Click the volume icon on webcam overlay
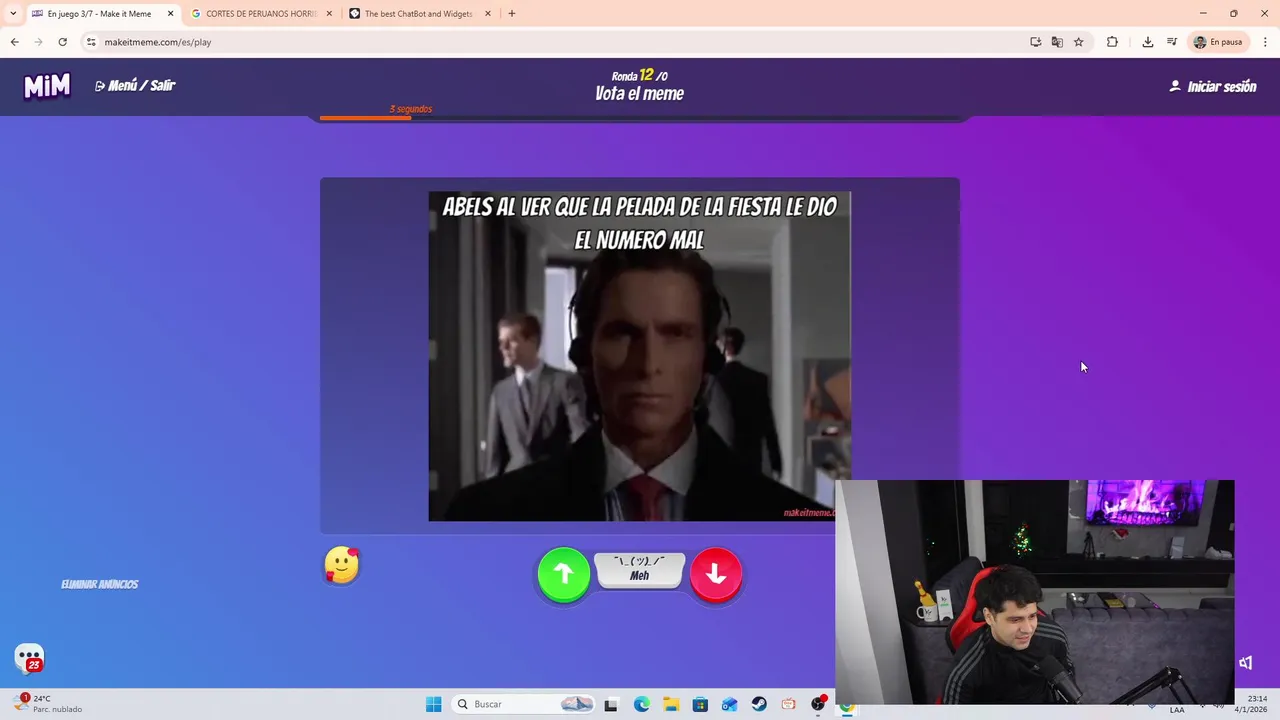Screen dimensions: 1280x720 1246,663
